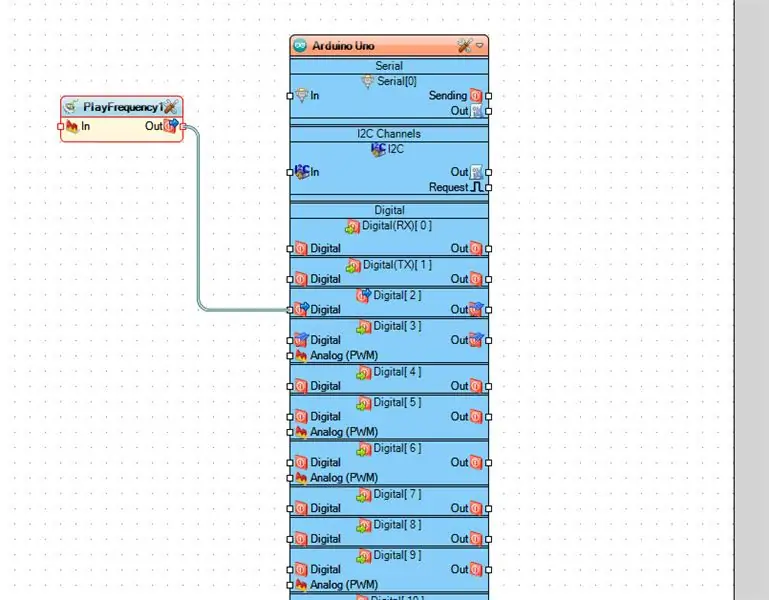Screen dimensions: 769x600
Task: Click the connected Digital[2] Digital input pin
Action: pyautogui.click(x=290, y=310)
